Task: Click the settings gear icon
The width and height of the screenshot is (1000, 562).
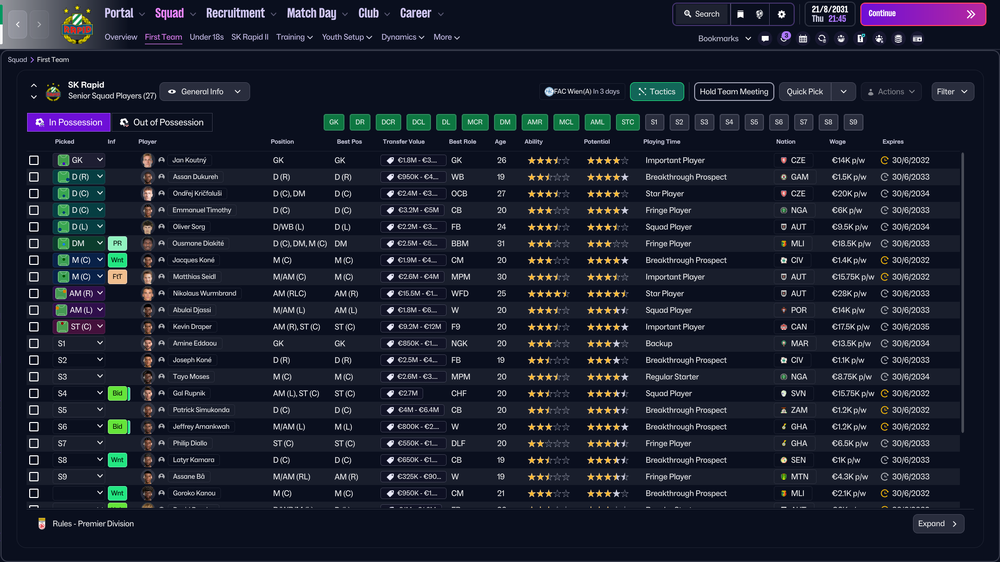Action: 781,14
